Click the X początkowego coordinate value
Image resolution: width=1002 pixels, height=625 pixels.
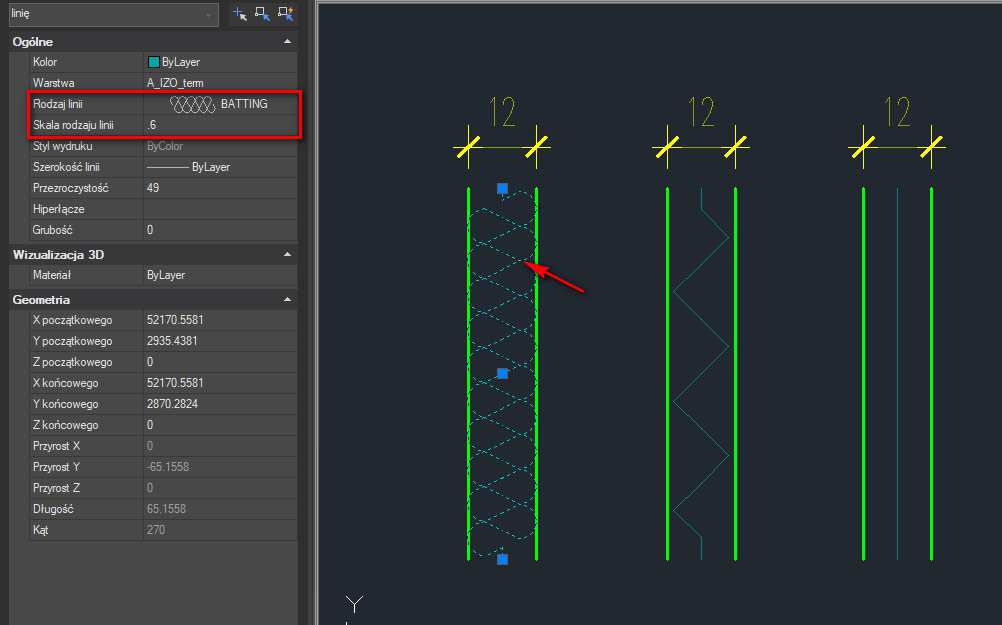click(x=220, y=320)
